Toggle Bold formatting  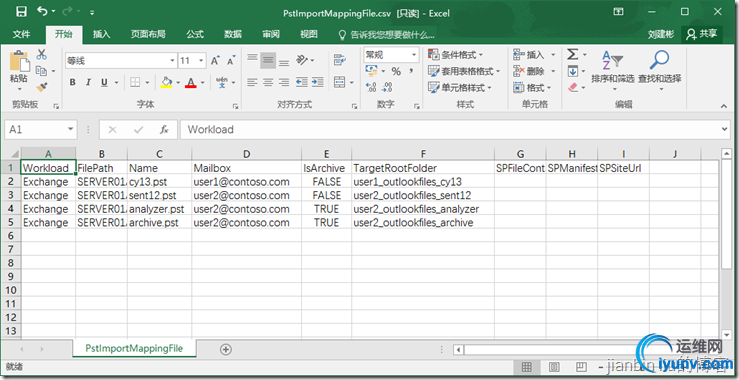[73, 83]
